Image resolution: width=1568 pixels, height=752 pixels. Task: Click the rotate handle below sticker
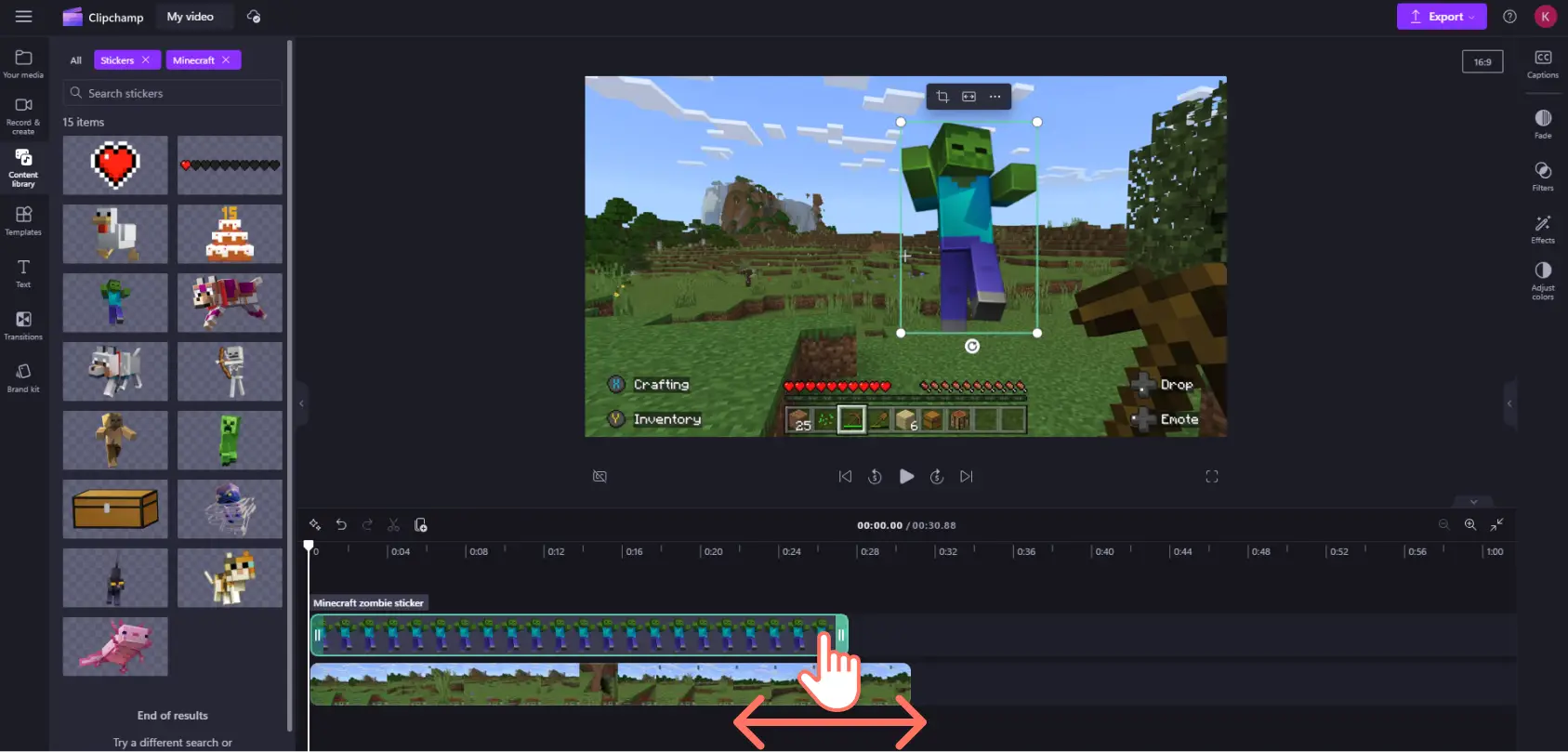(972, 347)
